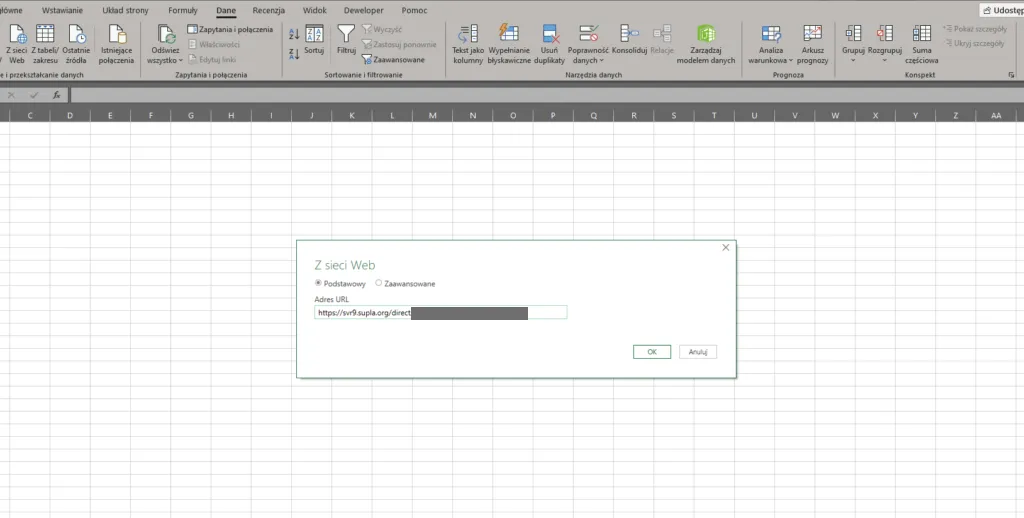
Task: Click Z tabeli/zakresu icon
Action: (45, 34)
